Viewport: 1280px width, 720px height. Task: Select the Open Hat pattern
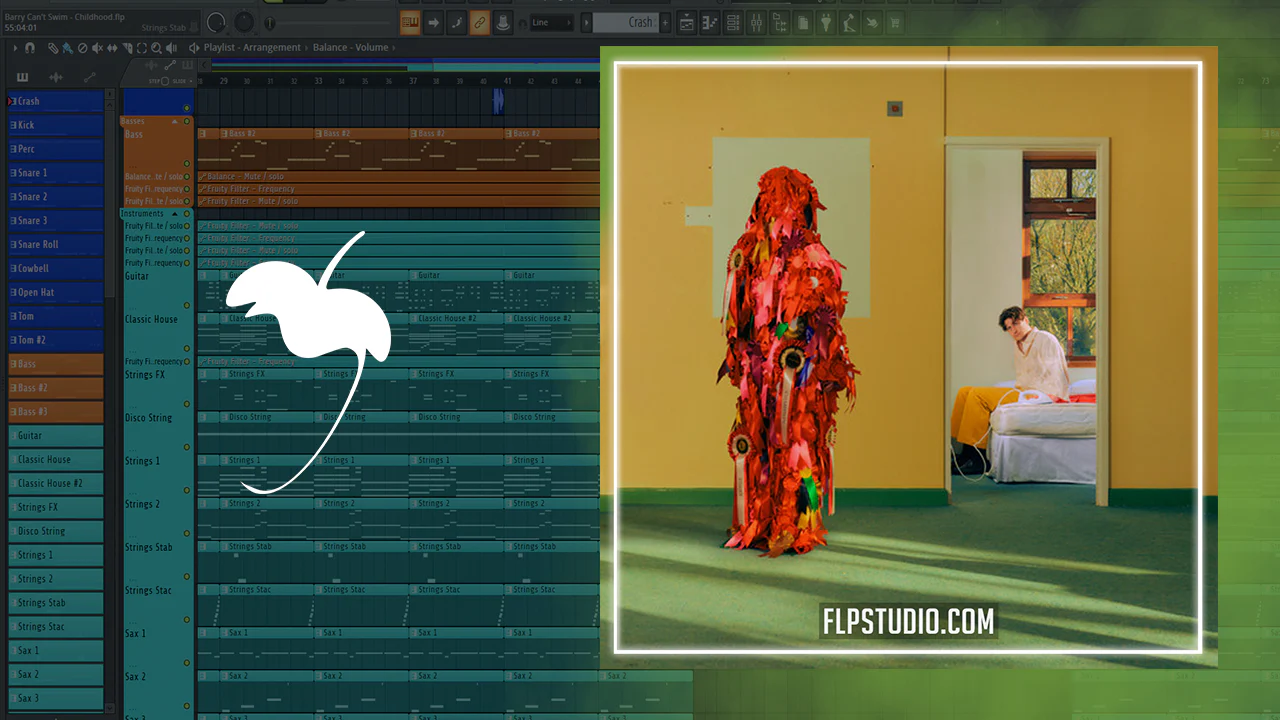coord(56,293)
